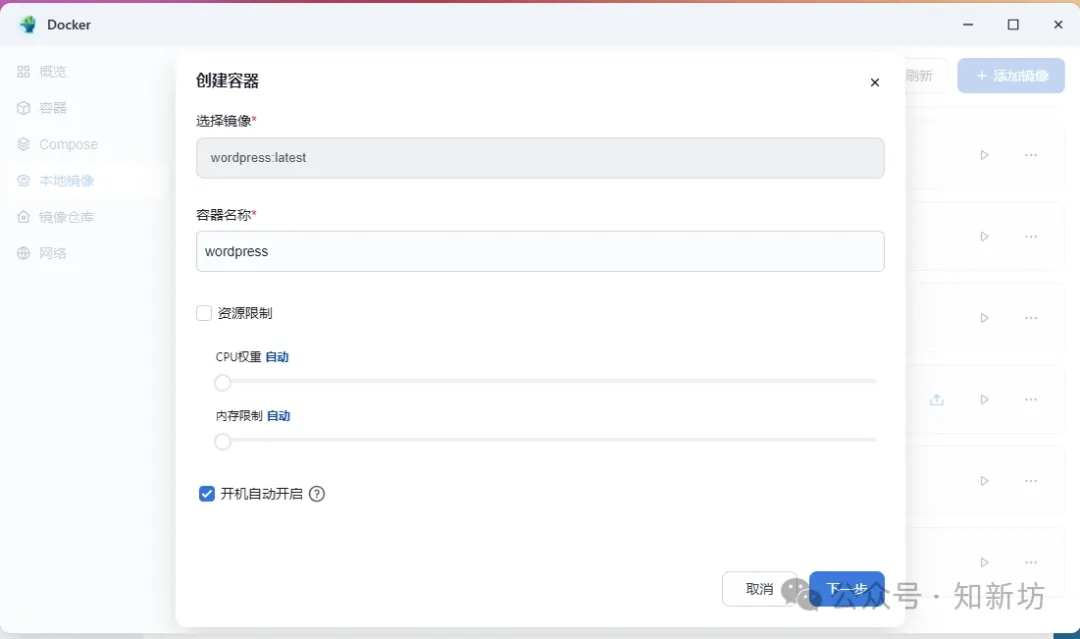1080x639 pixels.
Task: Enable the 资源限制 checkbox
Action: coord(204,313)
